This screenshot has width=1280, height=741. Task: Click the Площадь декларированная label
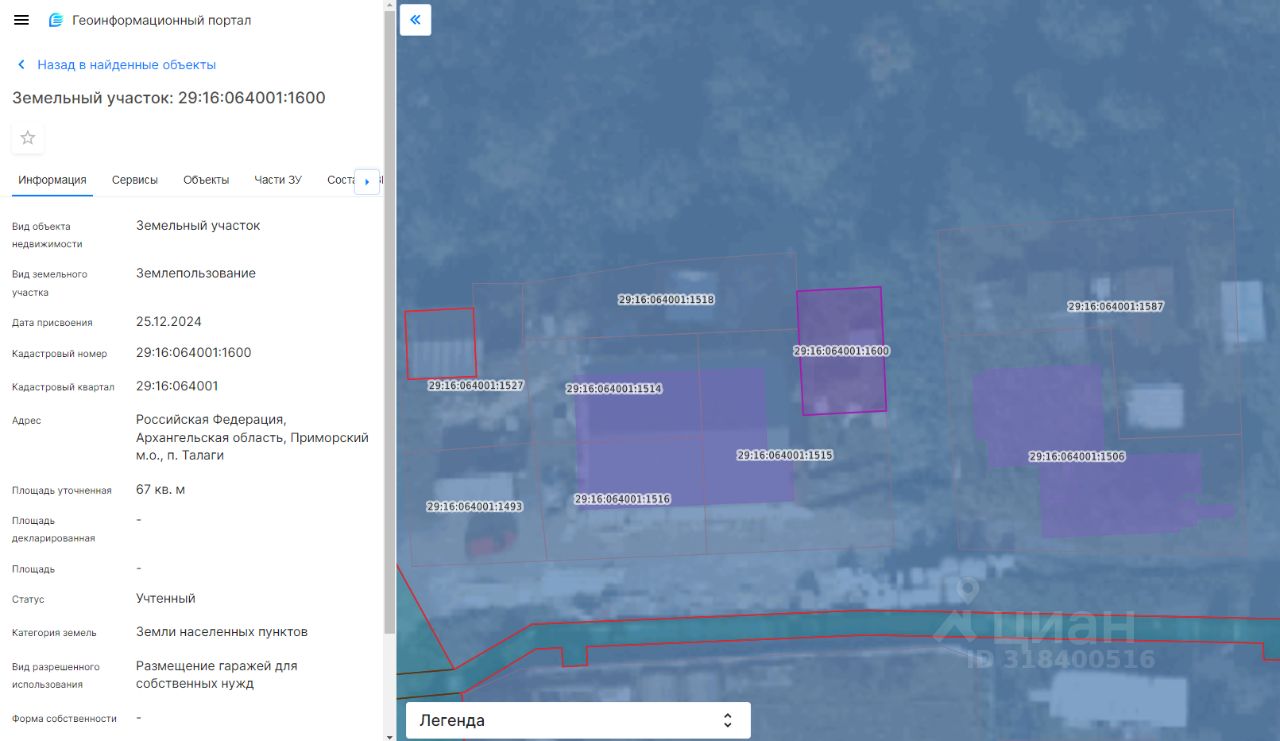(x=54, y=529)
